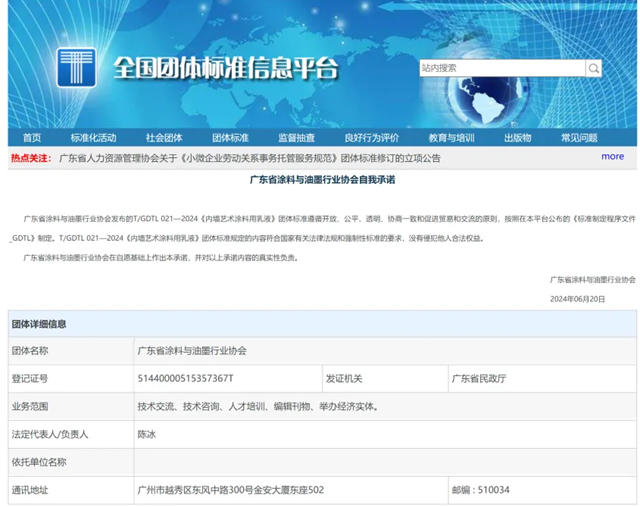The width and height of the screenshot is (640, 507).
Task: Go to 社会团体 in navigation
Action: 164,138
